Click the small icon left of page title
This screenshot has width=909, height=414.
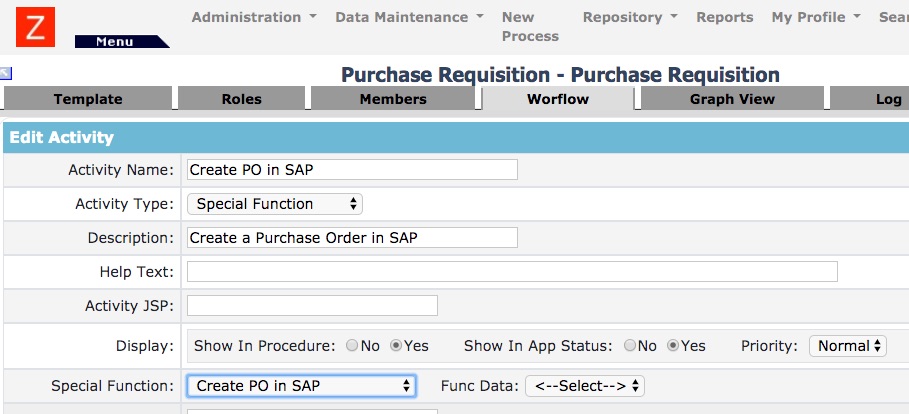pos(6,73)
